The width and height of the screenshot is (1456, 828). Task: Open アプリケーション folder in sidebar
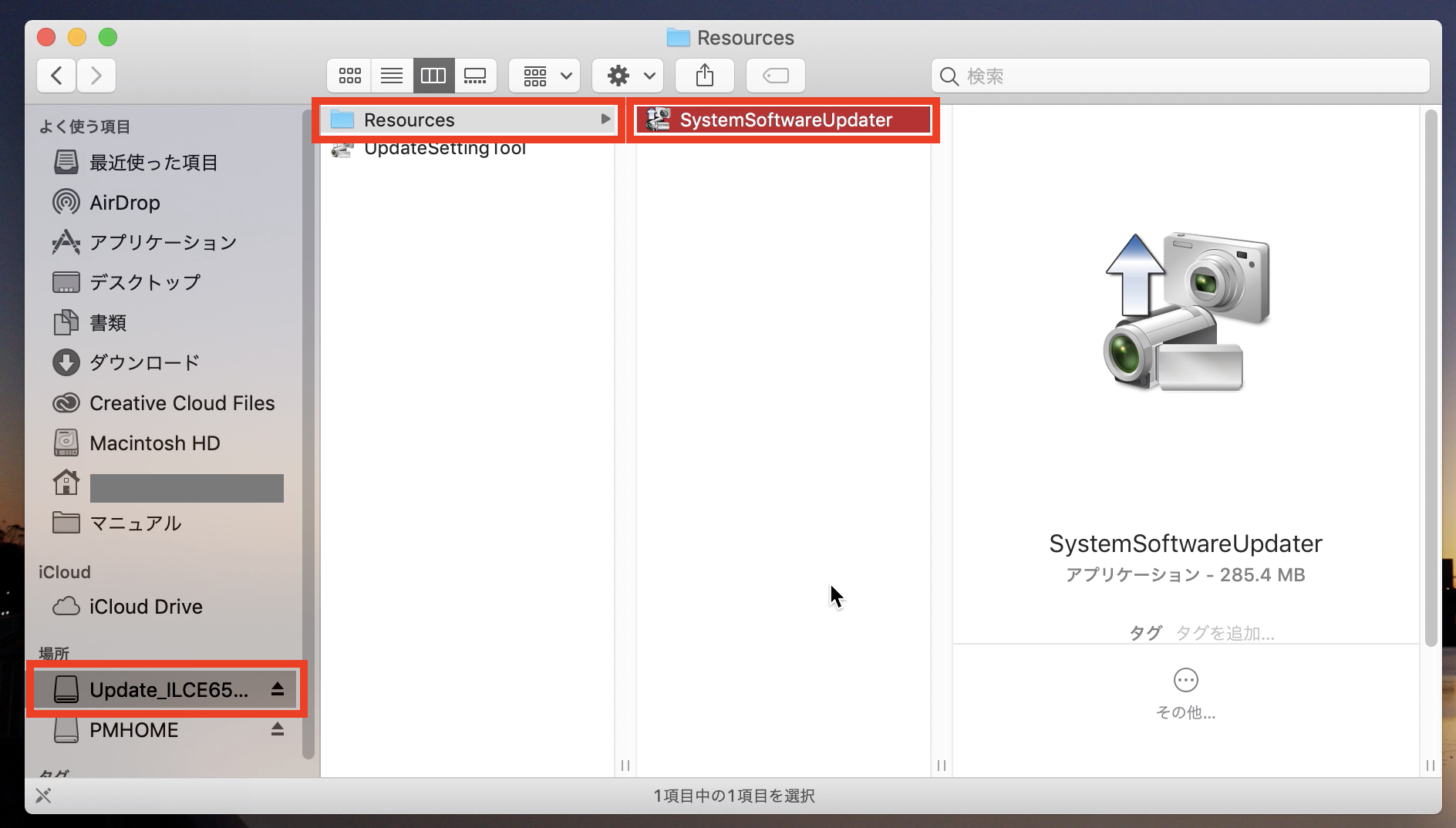coord(163,243)
